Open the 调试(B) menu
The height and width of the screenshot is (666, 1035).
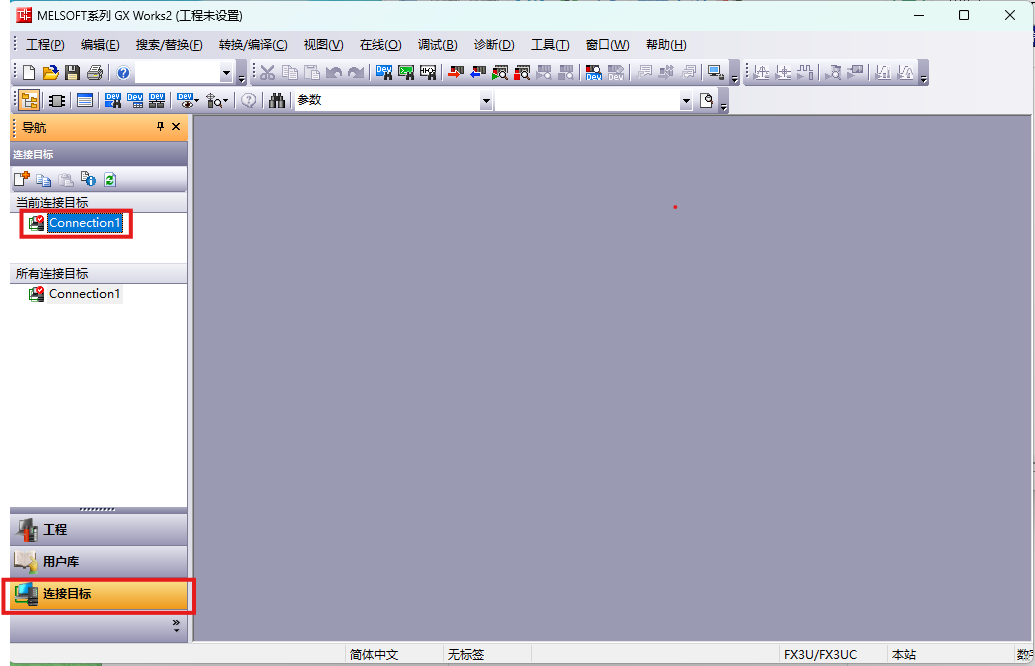point(438,45)
